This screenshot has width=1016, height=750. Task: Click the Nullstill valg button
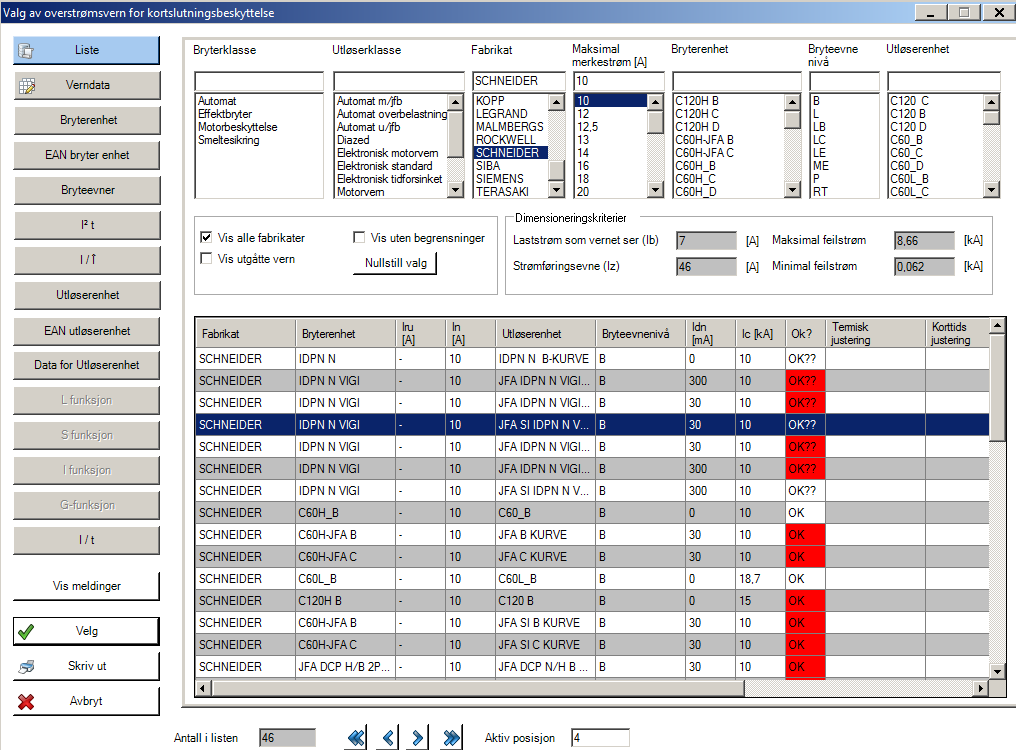(x=395, y=263)
